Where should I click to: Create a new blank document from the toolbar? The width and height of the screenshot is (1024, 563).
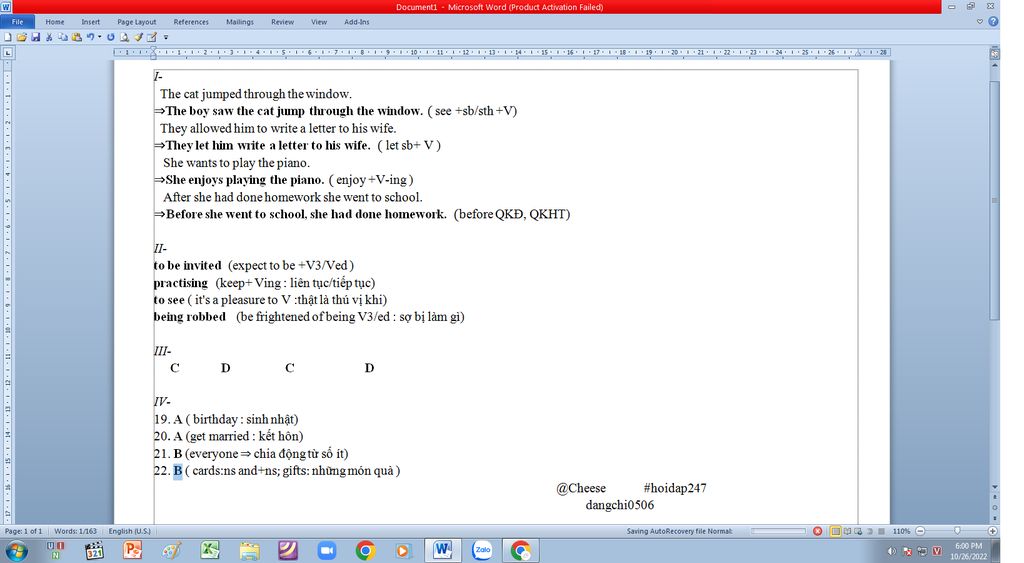[8, 37]
